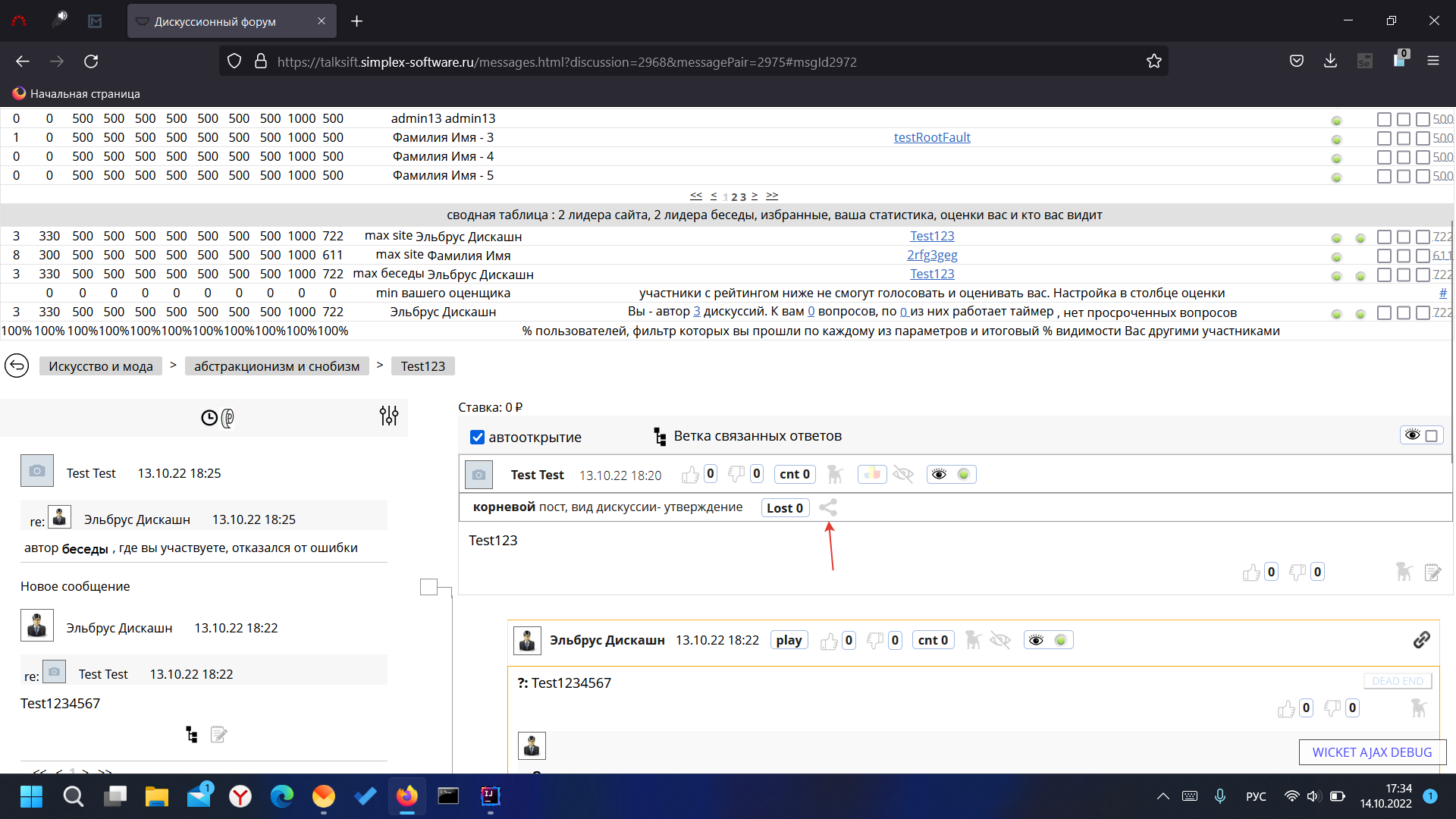The image size is (1456, 819).
Task: Click the edit note icon under Test1234567
Action: (x=219, y=734)
